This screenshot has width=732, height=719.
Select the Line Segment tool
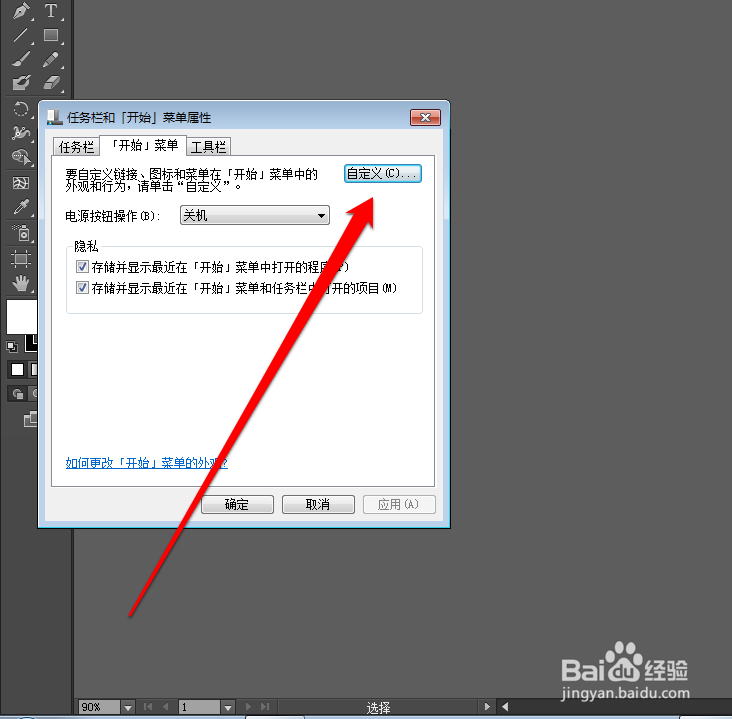pos(21,35)
